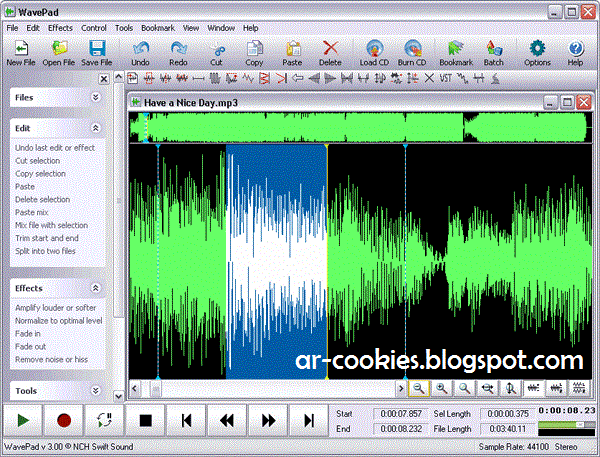The height and width of the screenshot is (457, 600).
Task: Jump to start with skip-back button
Action: pyautogui.click(x=186, y=420)
